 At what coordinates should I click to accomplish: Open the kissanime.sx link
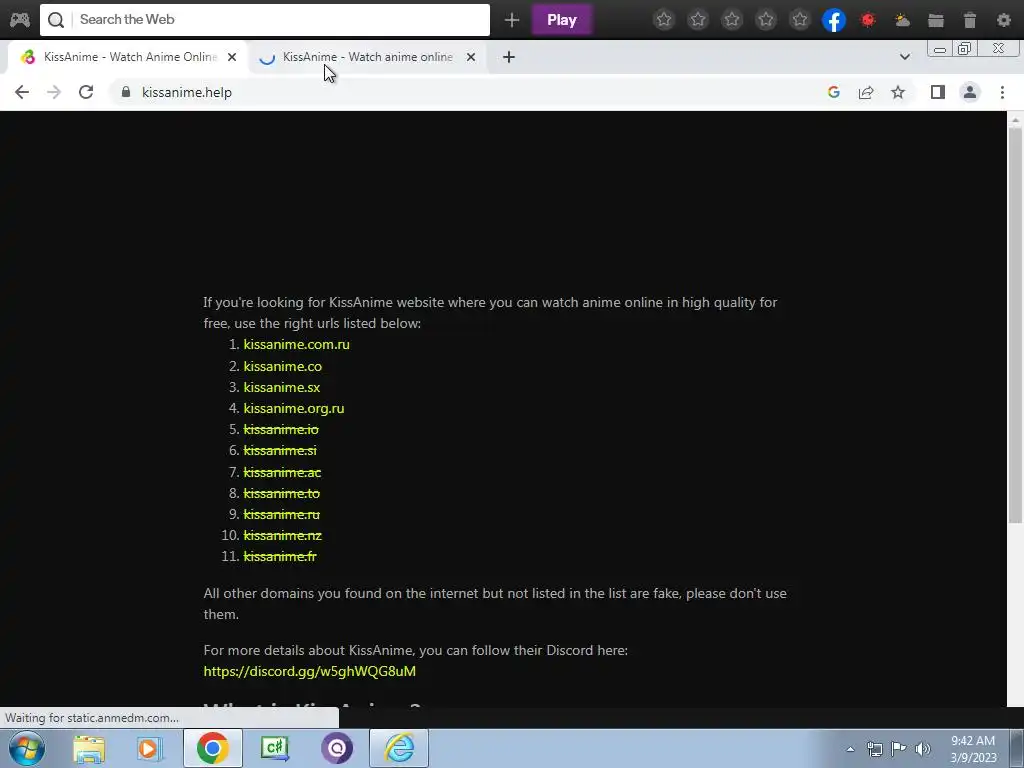(x=282, y=387)
